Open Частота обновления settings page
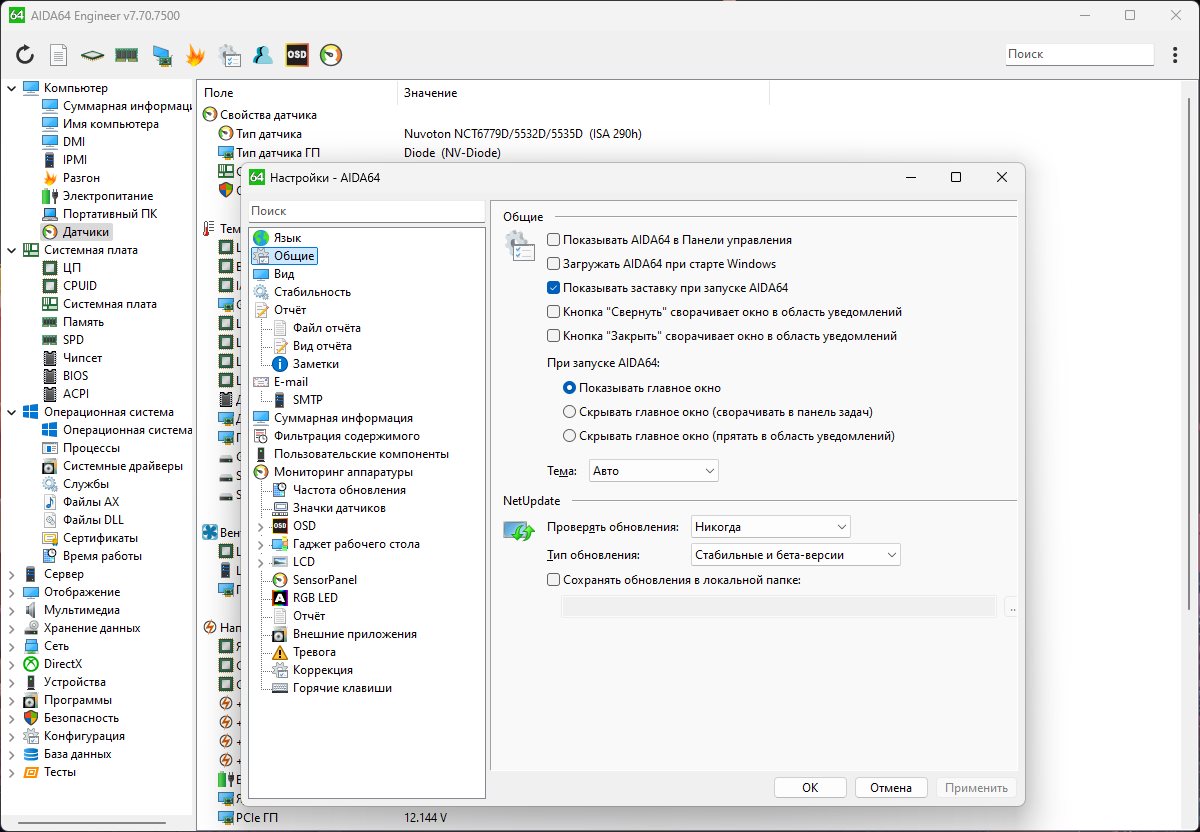This screenshot has height=832, width=1200. pos(339,490)
